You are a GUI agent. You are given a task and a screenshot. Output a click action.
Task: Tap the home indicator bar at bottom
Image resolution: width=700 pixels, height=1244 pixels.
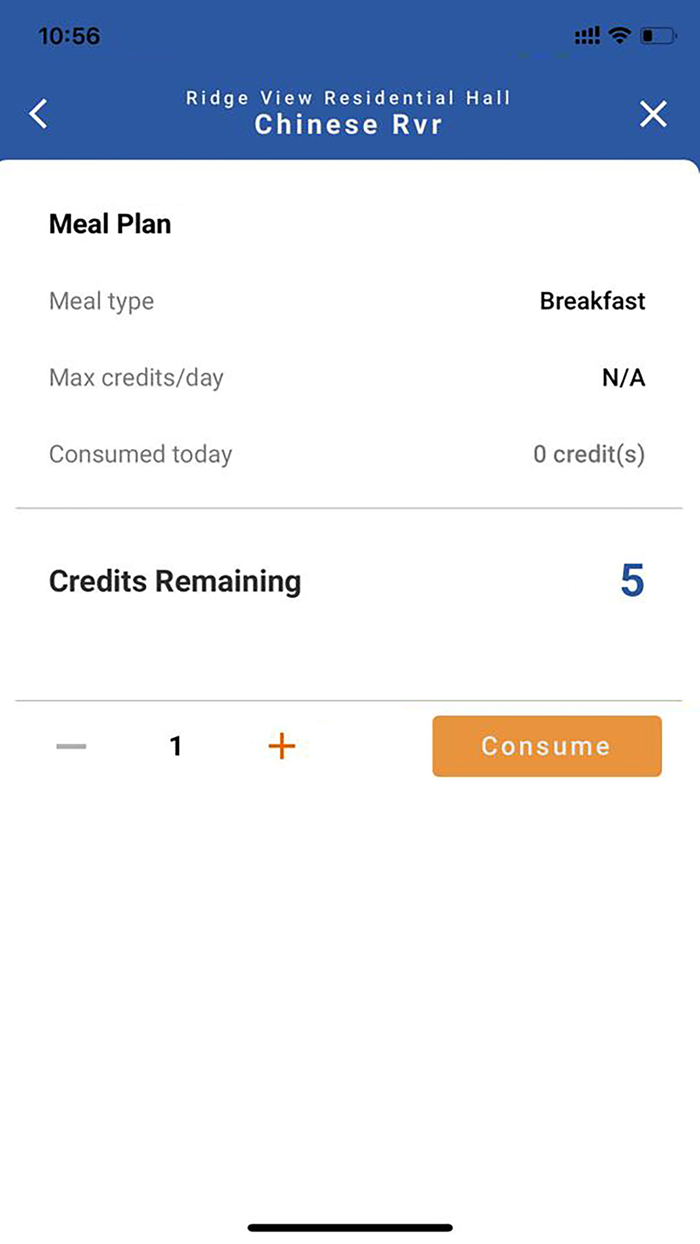[349, 1227]
